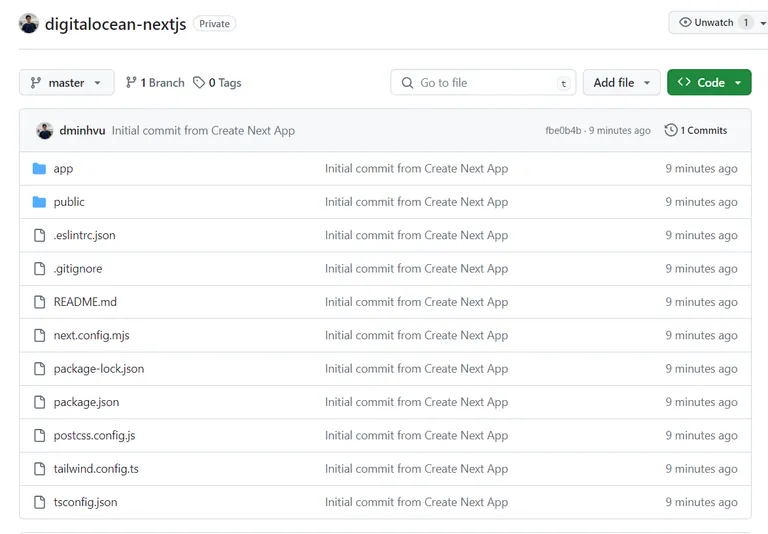The width and height of the screenshot is (768, 534).
Task: Click the file icon beside tsconfig.json
Action: (39, 502)
